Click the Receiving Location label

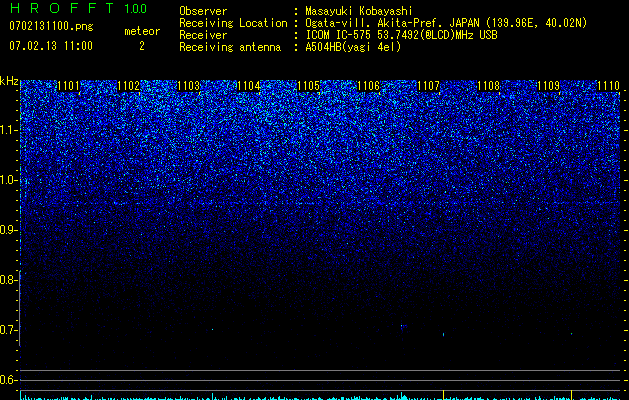(233, 23)
